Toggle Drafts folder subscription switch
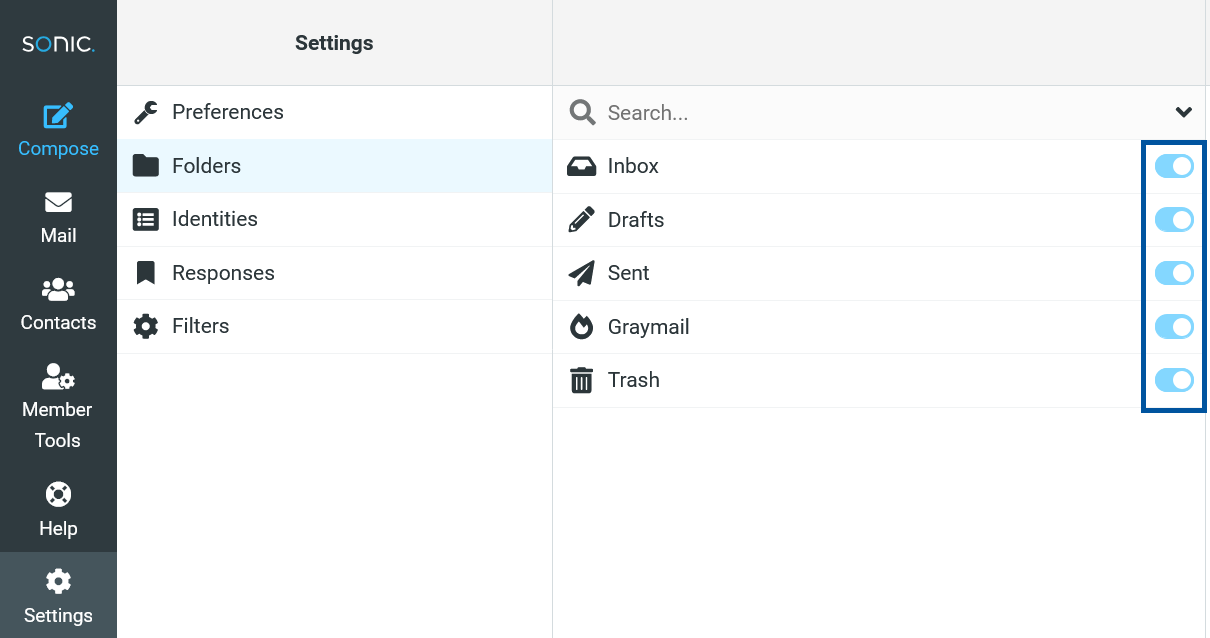 click(x=1174, y=220)
